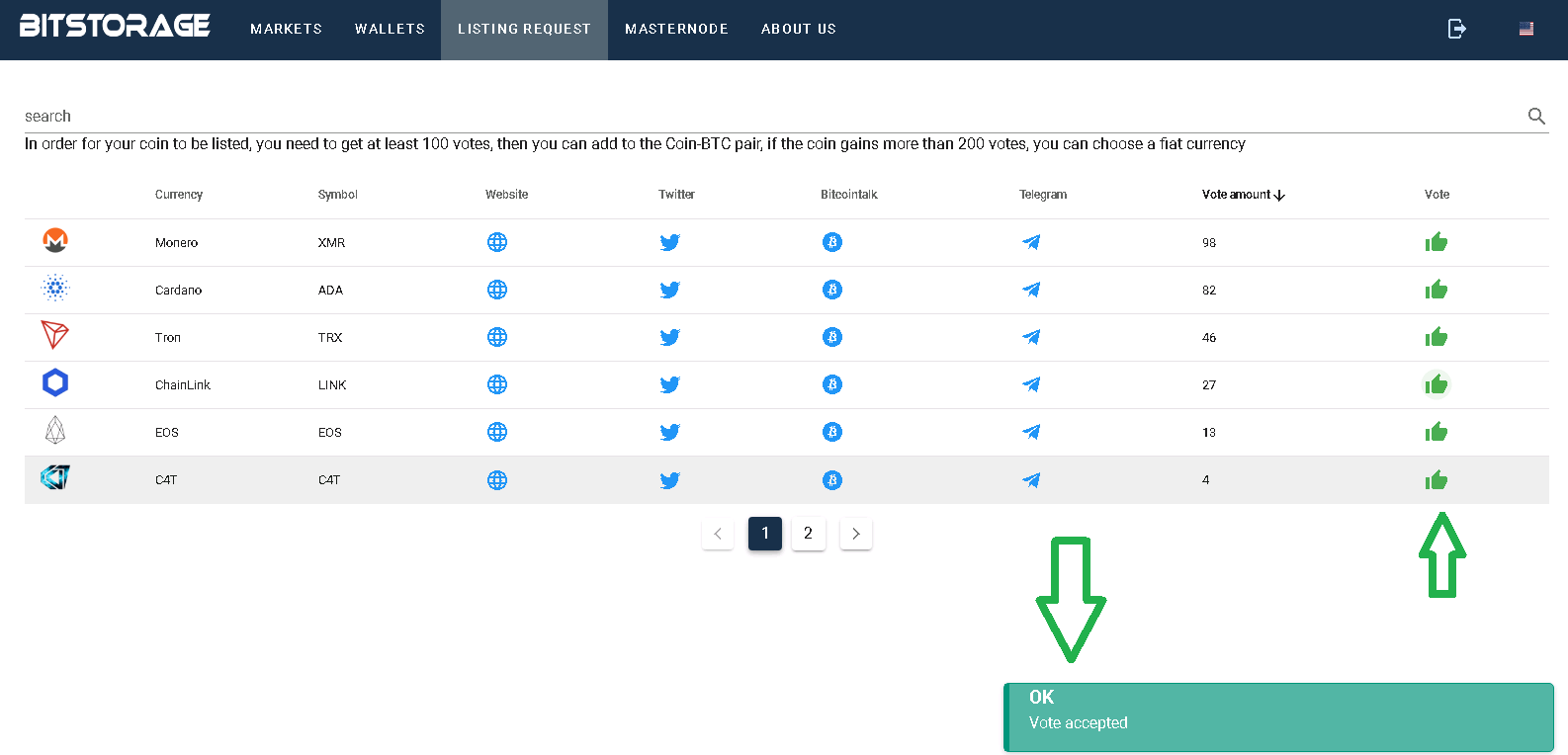Viewport: 1568px width, 755px height.
Task: Go to next page arrow
Action: click(x=856, y=534)
